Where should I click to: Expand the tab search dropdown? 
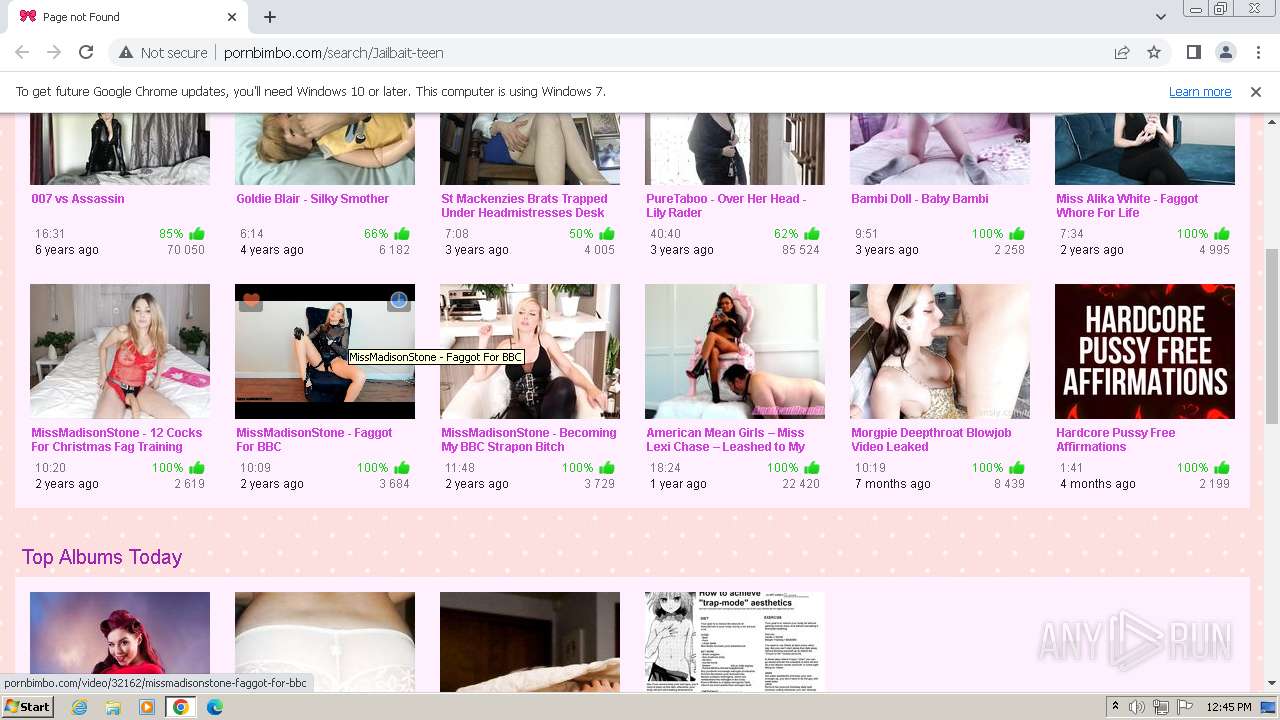coord(1160,17)
